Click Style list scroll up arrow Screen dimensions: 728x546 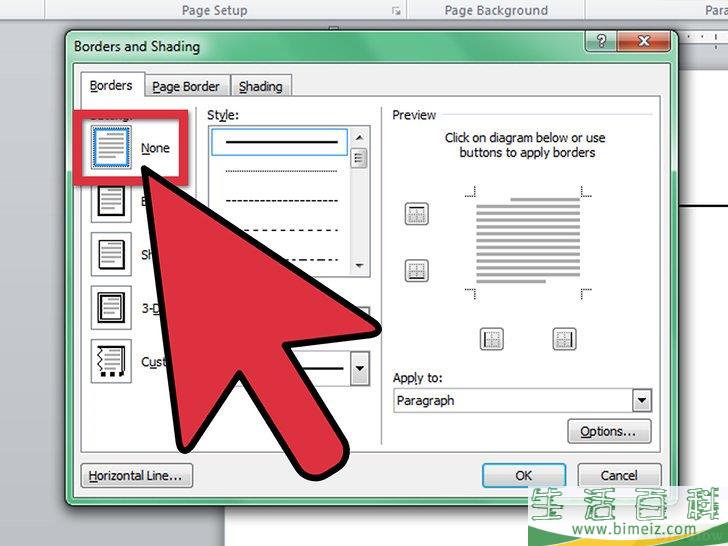pos(359,137)
